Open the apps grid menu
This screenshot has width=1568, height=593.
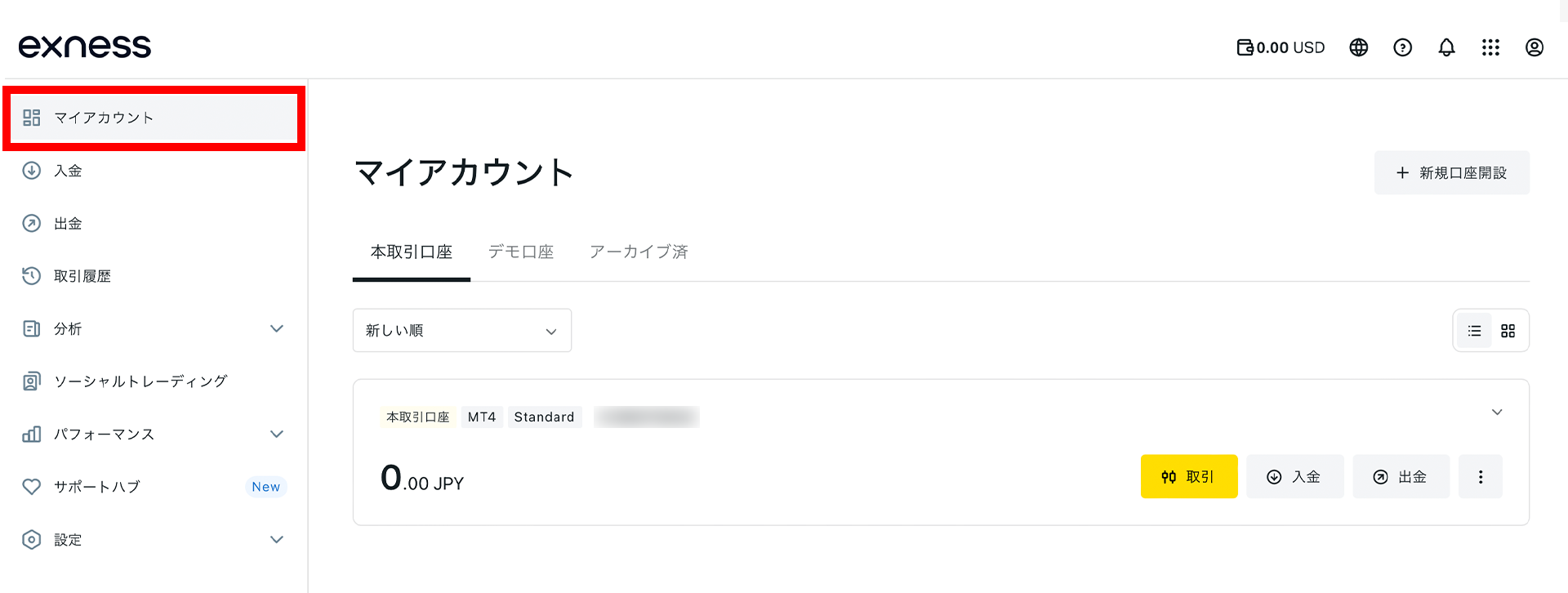click(x=1490, y=47)
